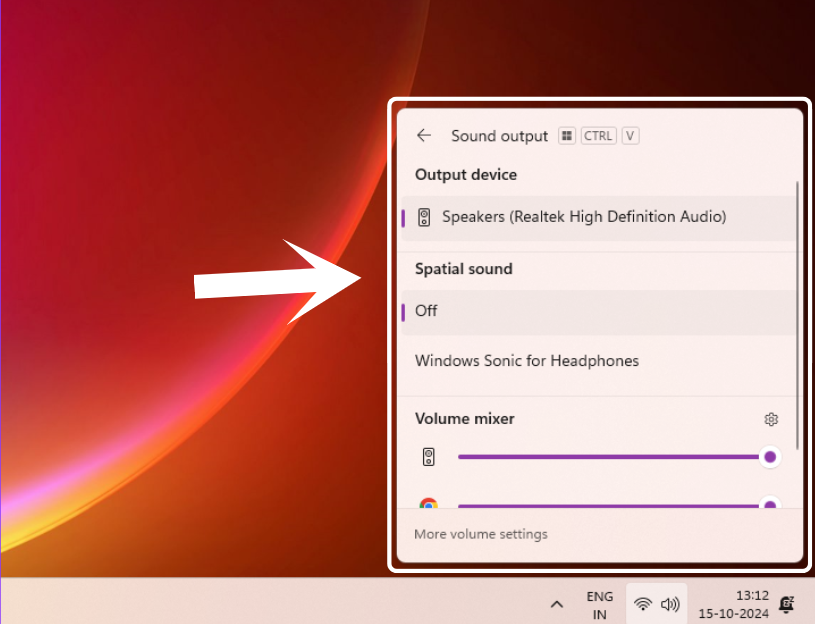Image resolution: width=815 pixels, height=624 pixels.
Task: Go back using the Sound output arrow
Action: point(424,136)
